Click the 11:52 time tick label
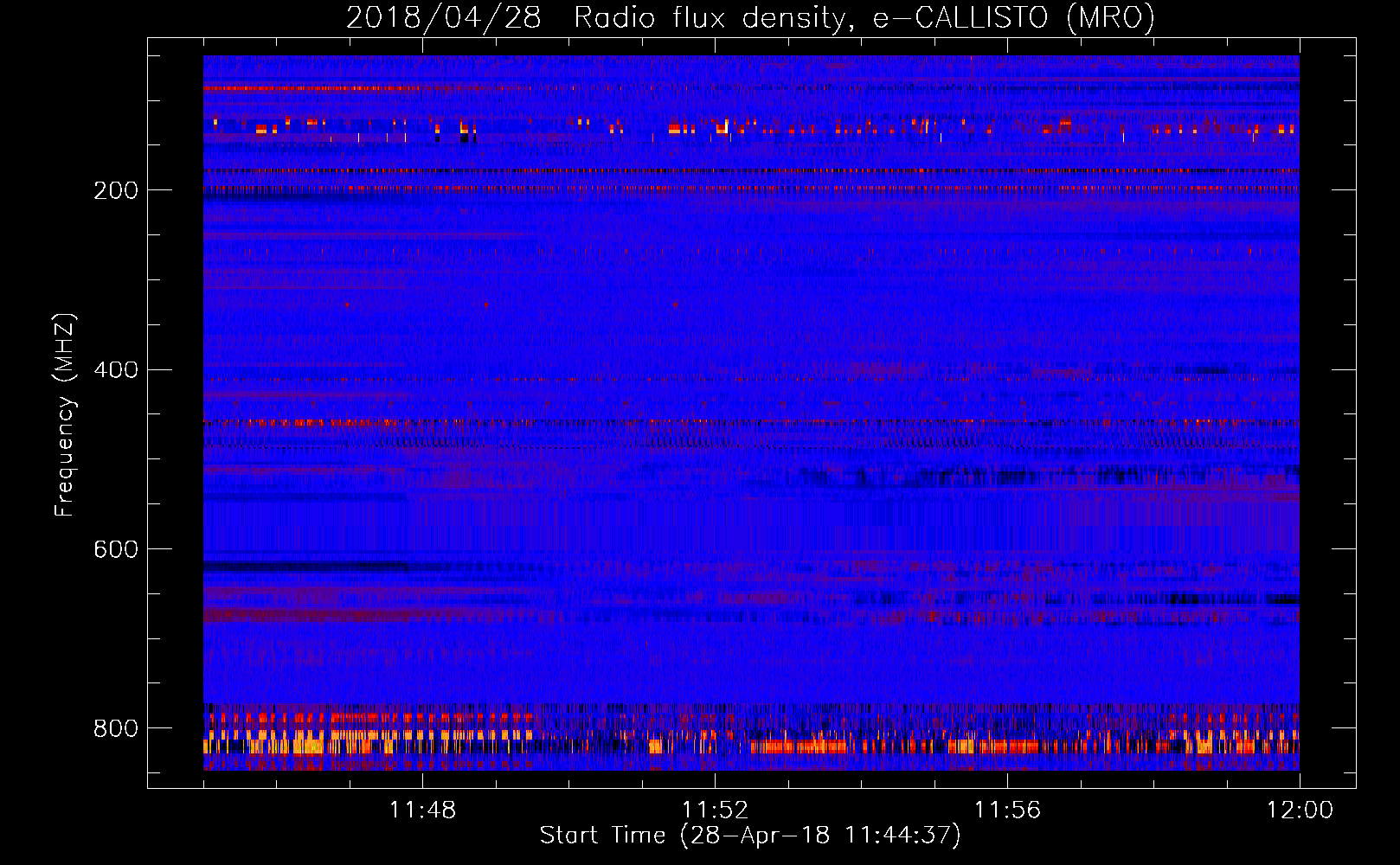The height and width of the screenshot is (865, 1400). pyautogui.click(x=715, y=811)
